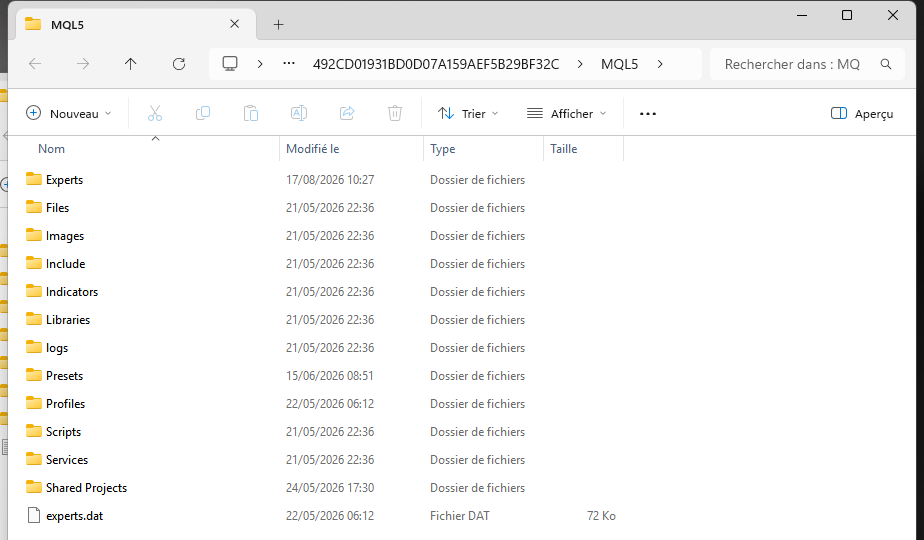The width and height of the screenshot is (924, 540).
Task: Open the Nouveau dropdown menu
Action: click(69, 113)
